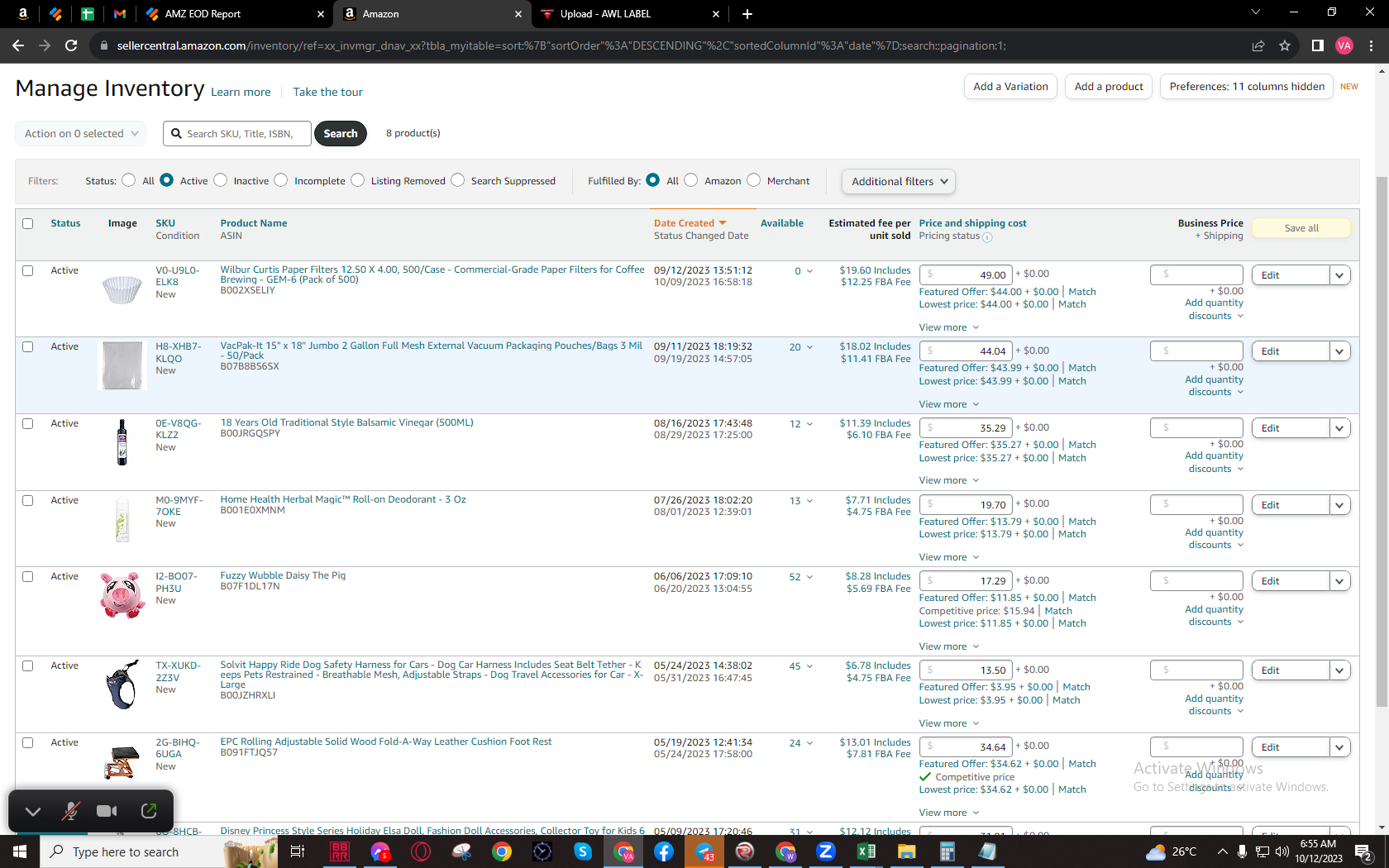Screen dimensions: 1389x868
Task: Expand available quantity chevron for Fuzzy Wubble
Action: (809, 577)
